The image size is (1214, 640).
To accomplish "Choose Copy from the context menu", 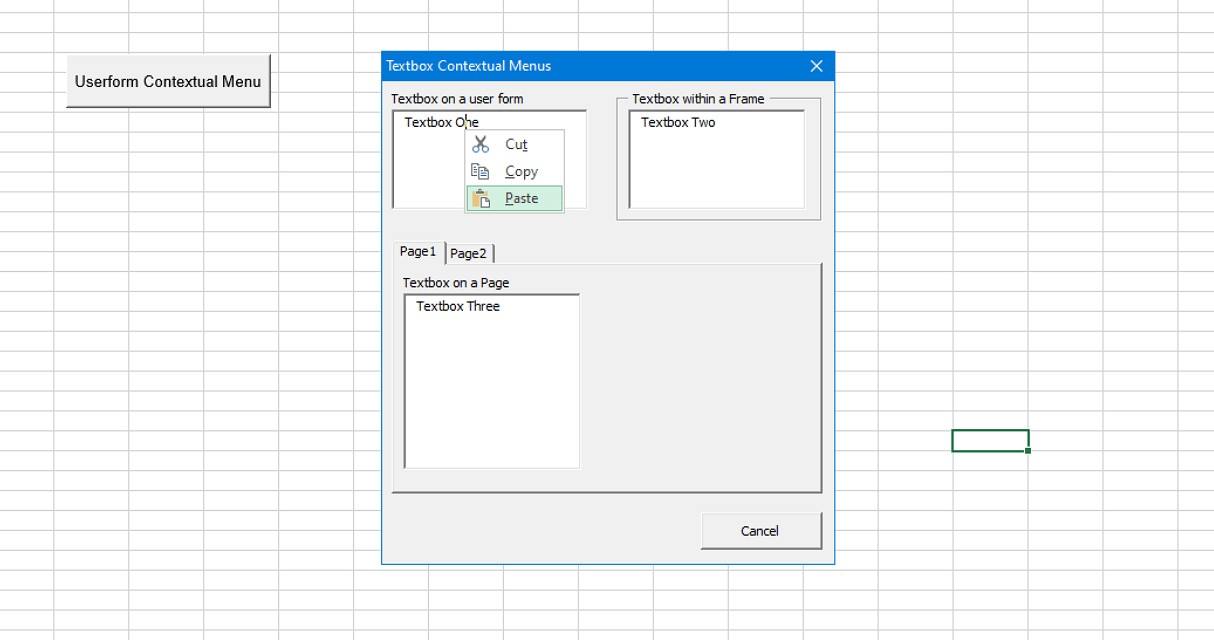I will click(x=520, y=171).
